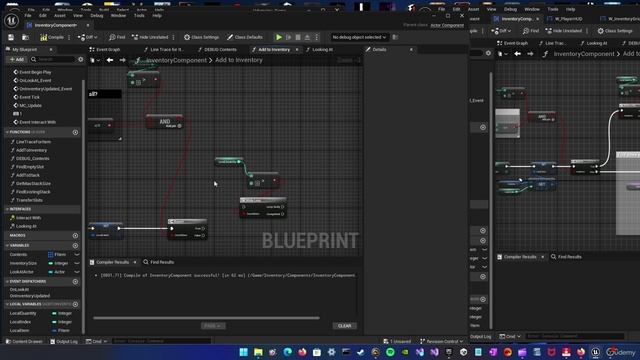Navigate forward with the right arrow
This screenshot has height=360, width=640.
[122, 60]
